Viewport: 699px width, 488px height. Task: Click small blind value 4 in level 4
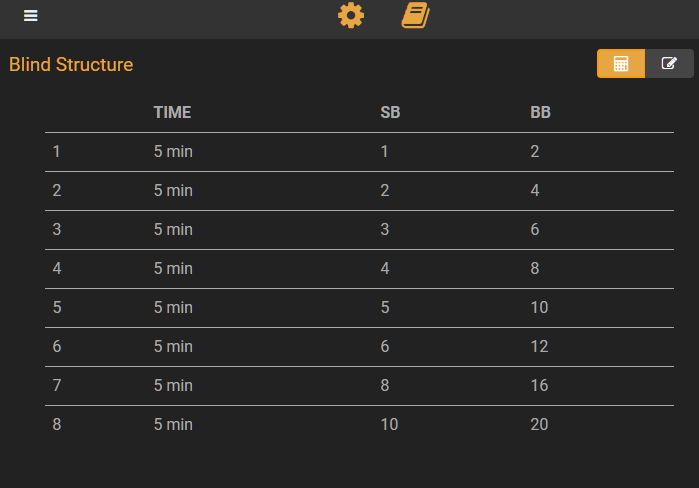click(x=385, y=269)
